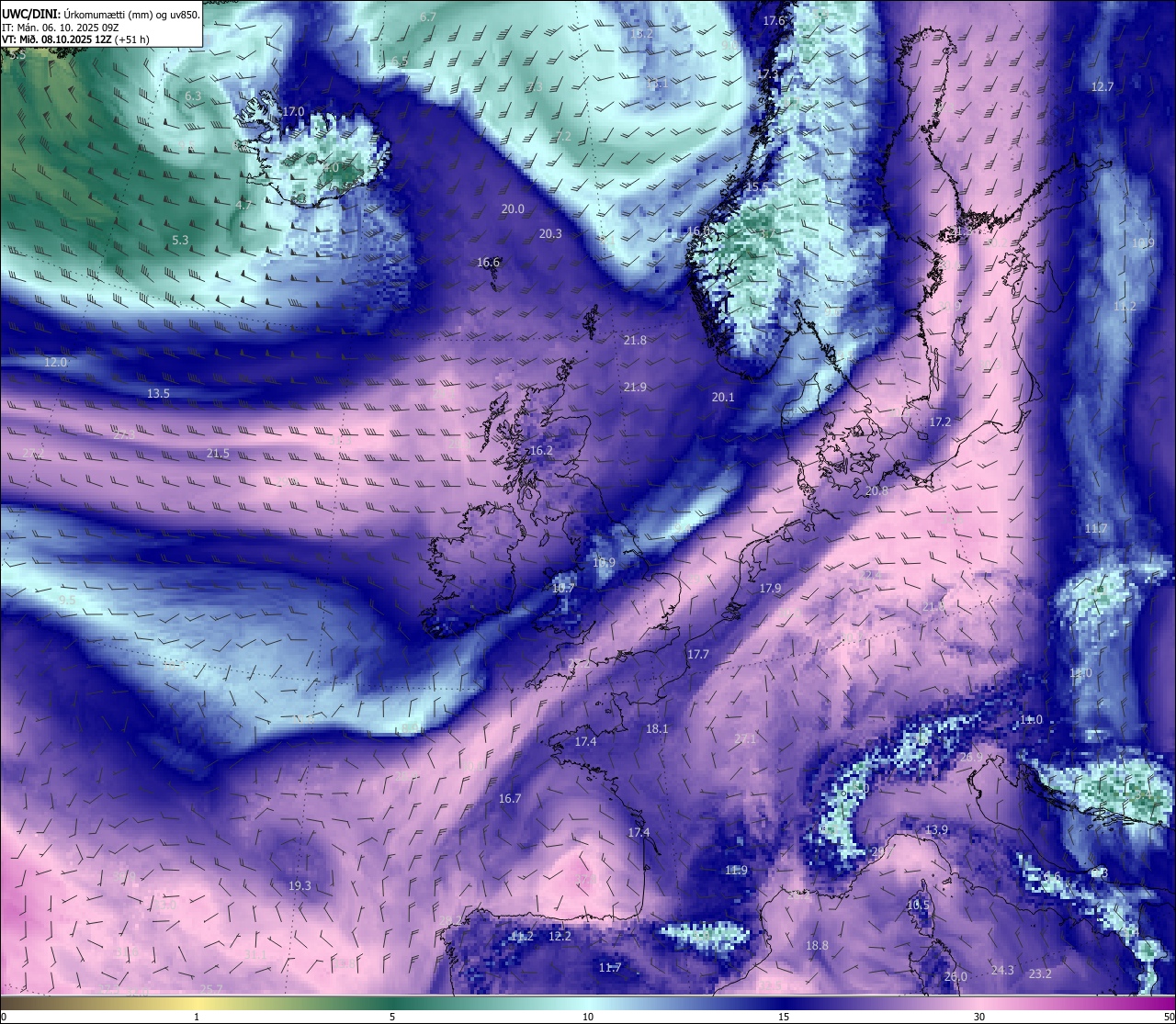The height and width of the screenshot is (1024, 1176).
Task: Click the colorbar tick labeled 30
Action: (979, 1017)
